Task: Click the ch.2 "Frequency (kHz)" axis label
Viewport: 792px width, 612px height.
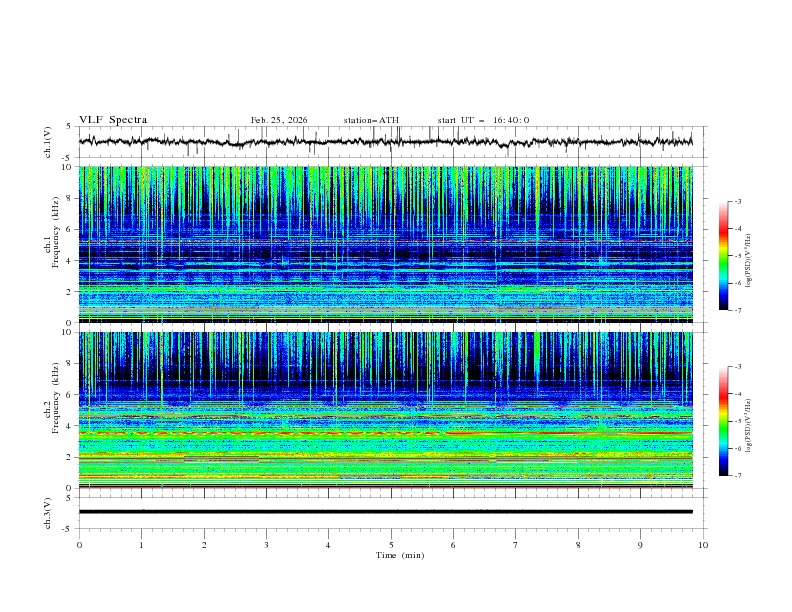Action: (56, 397)
